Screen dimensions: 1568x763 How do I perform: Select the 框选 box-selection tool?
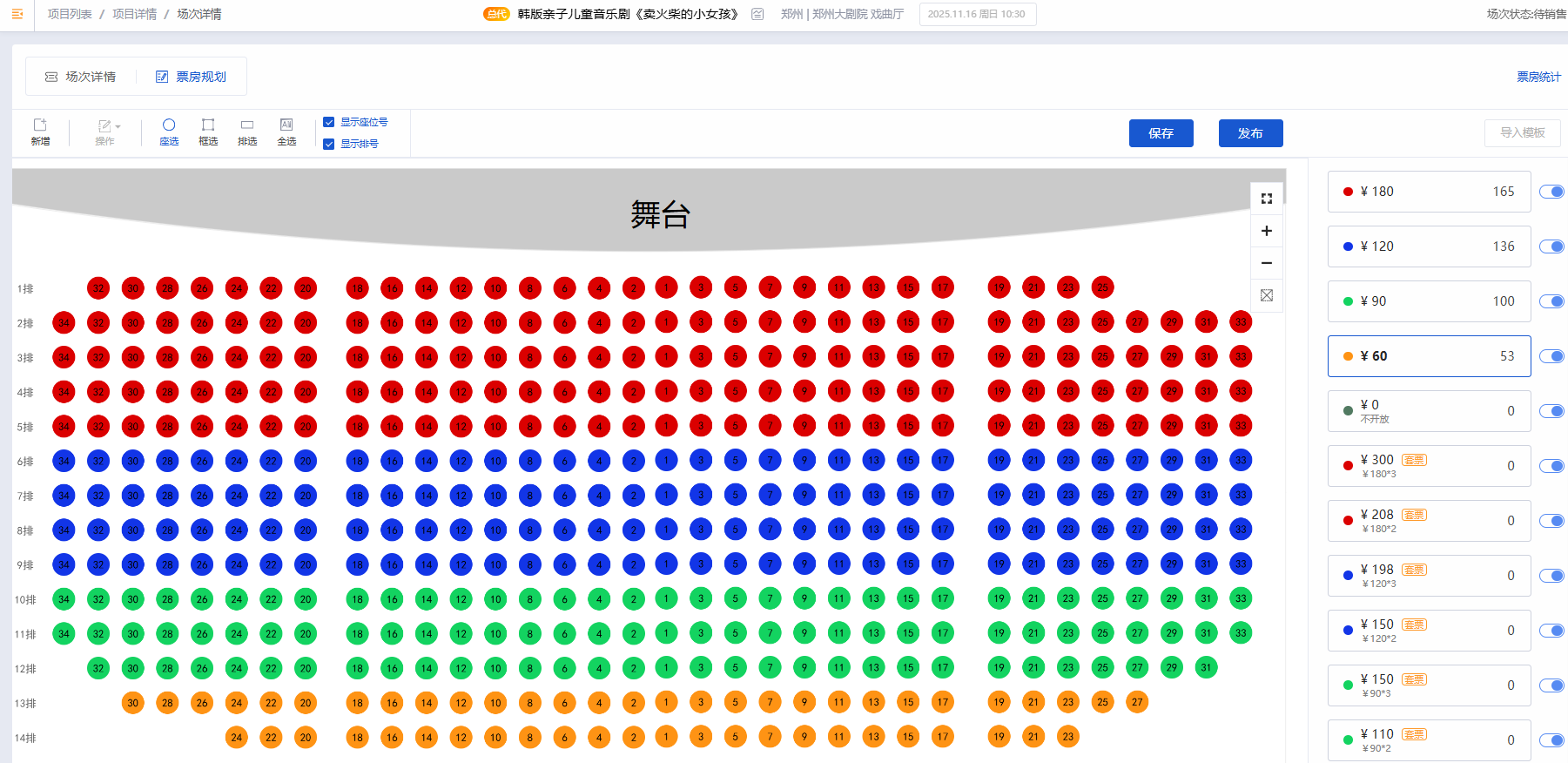coord(208,132)
